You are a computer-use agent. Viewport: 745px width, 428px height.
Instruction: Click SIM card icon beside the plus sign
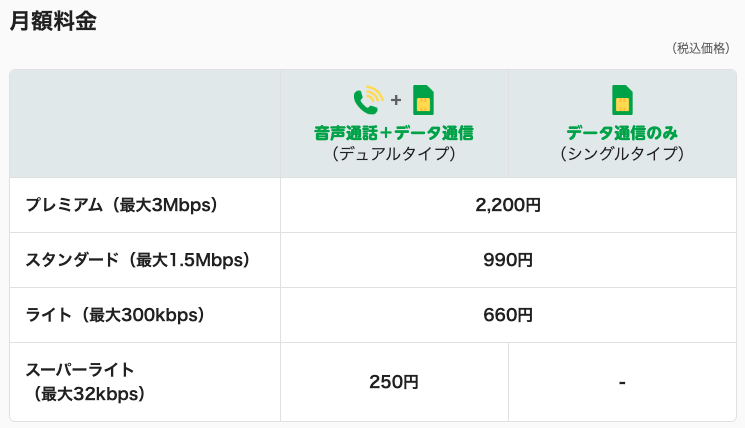tap(423, 100)
